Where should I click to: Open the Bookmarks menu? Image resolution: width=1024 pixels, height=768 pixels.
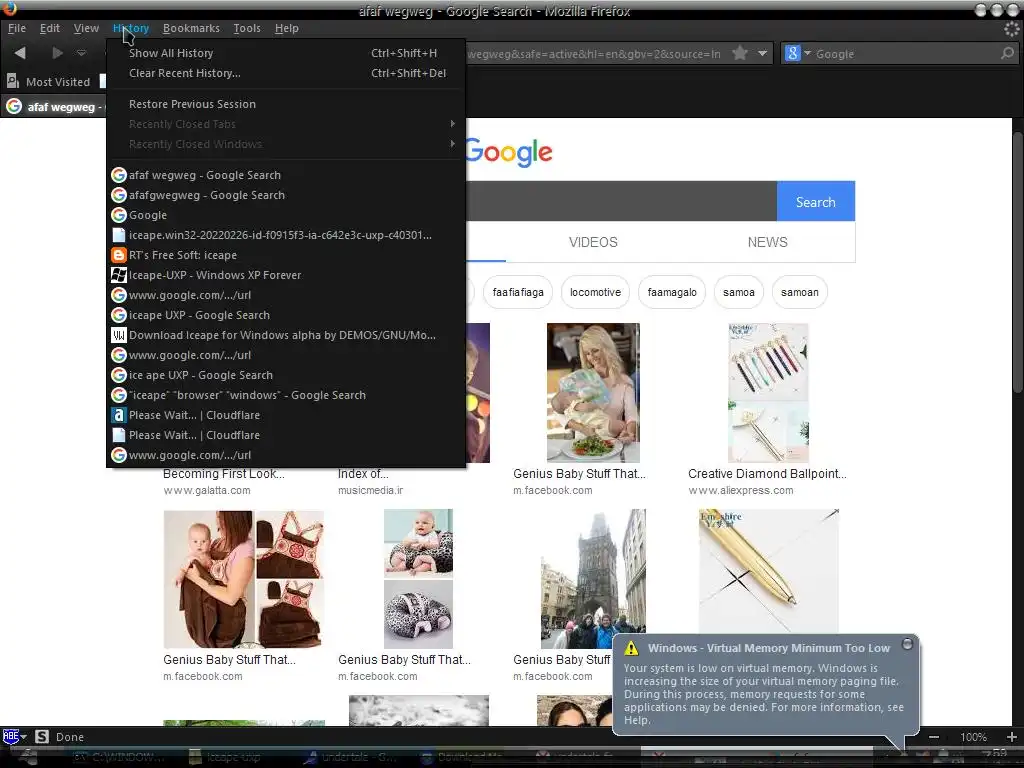(x=191, y=28)
